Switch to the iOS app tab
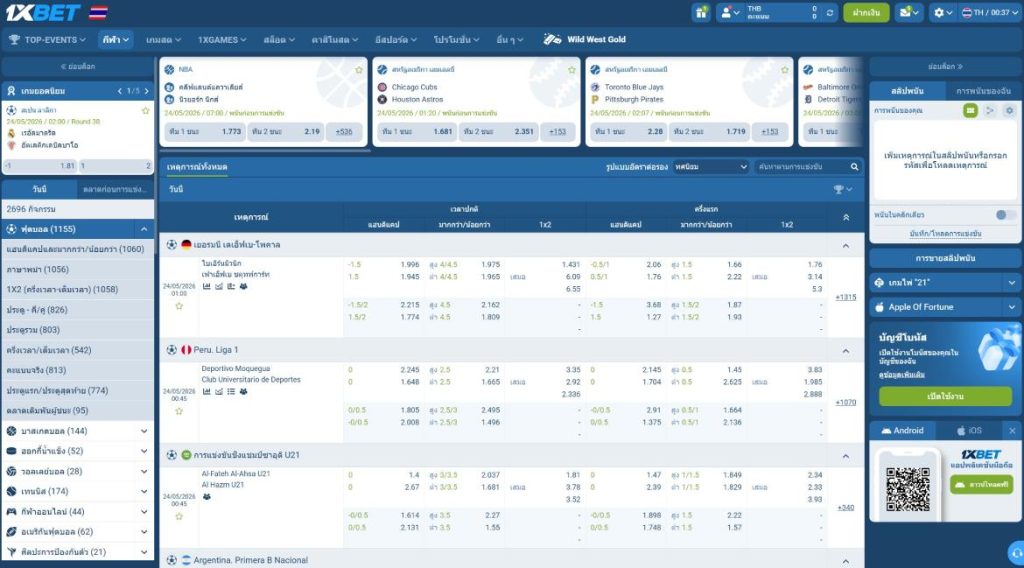This screenshot has width=1024, height=568. click(969, 431)
